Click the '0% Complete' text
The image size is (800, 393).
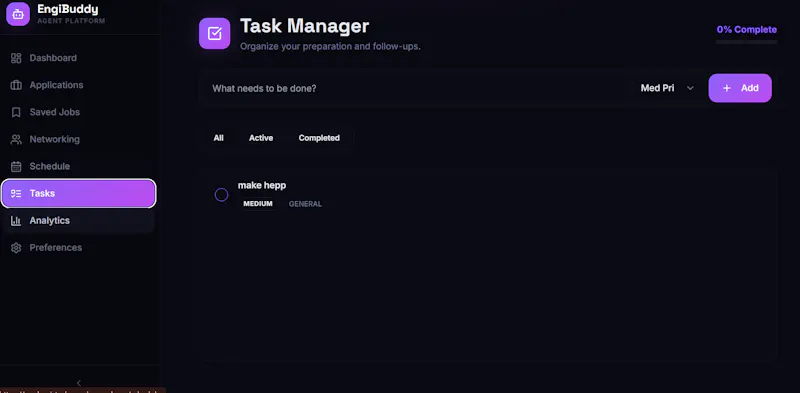(x=746, y=30)
